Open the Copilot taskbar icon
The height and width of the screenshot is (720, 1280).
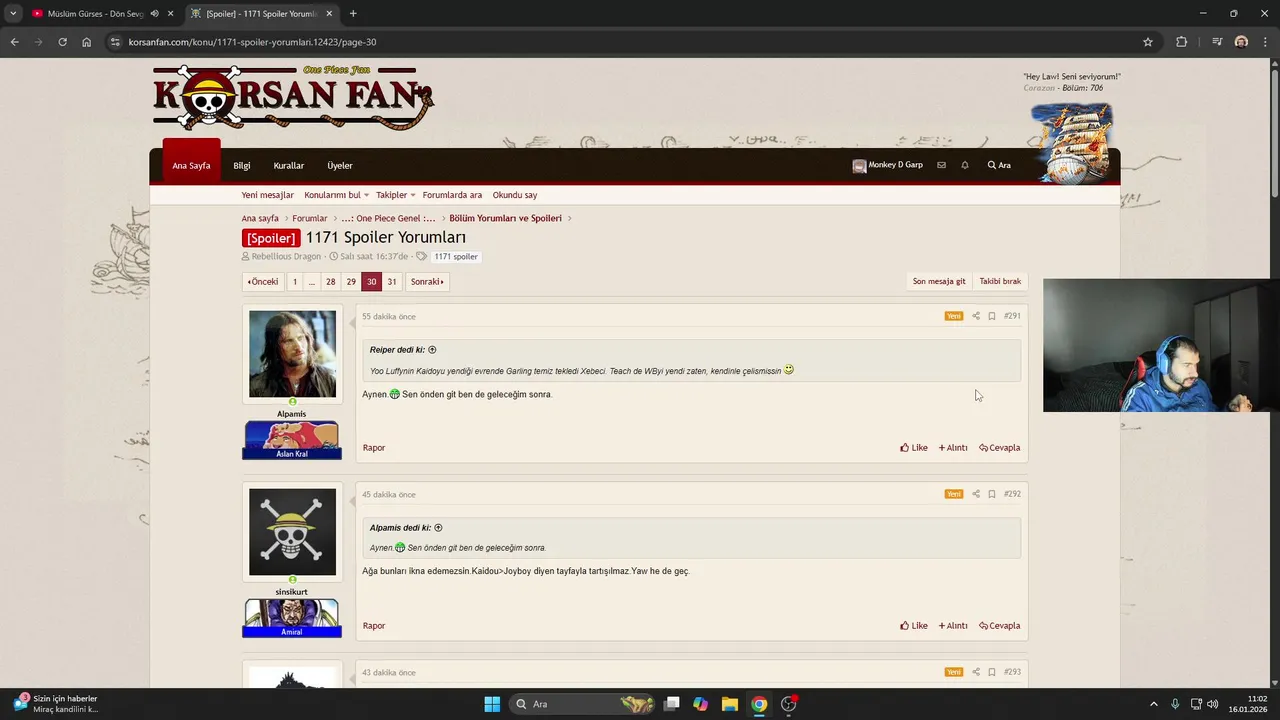coord(701,704)
